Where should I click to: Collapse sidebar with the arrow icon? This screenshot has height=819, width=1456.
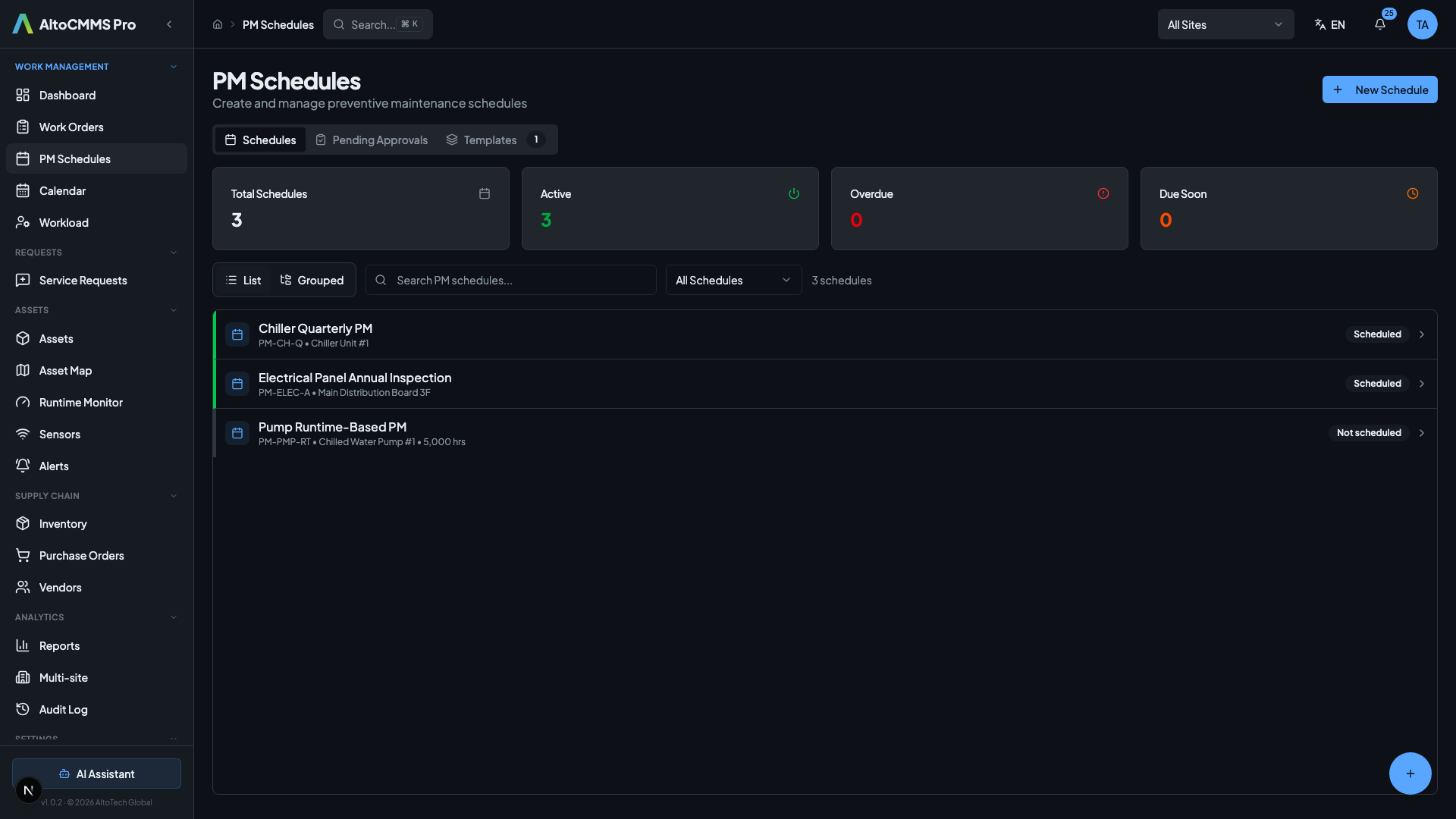(169, 24)
